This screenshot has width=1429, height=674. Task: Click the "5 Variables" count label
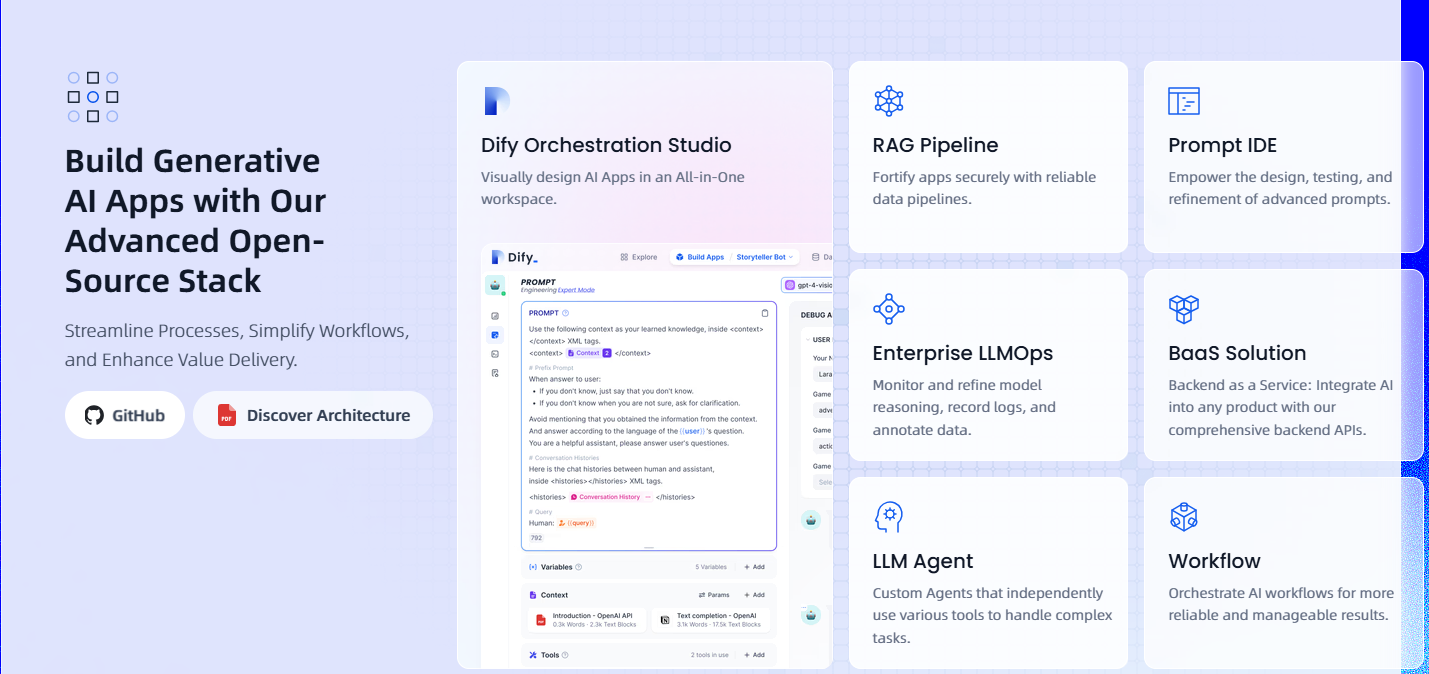pos(711,567)
